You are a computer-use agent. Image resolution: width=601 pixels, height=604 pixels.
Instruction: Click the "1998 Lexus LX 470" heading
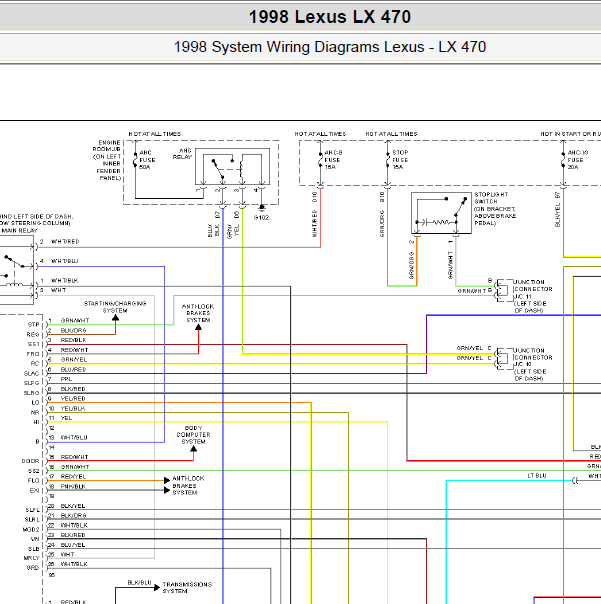click(330, 17)
